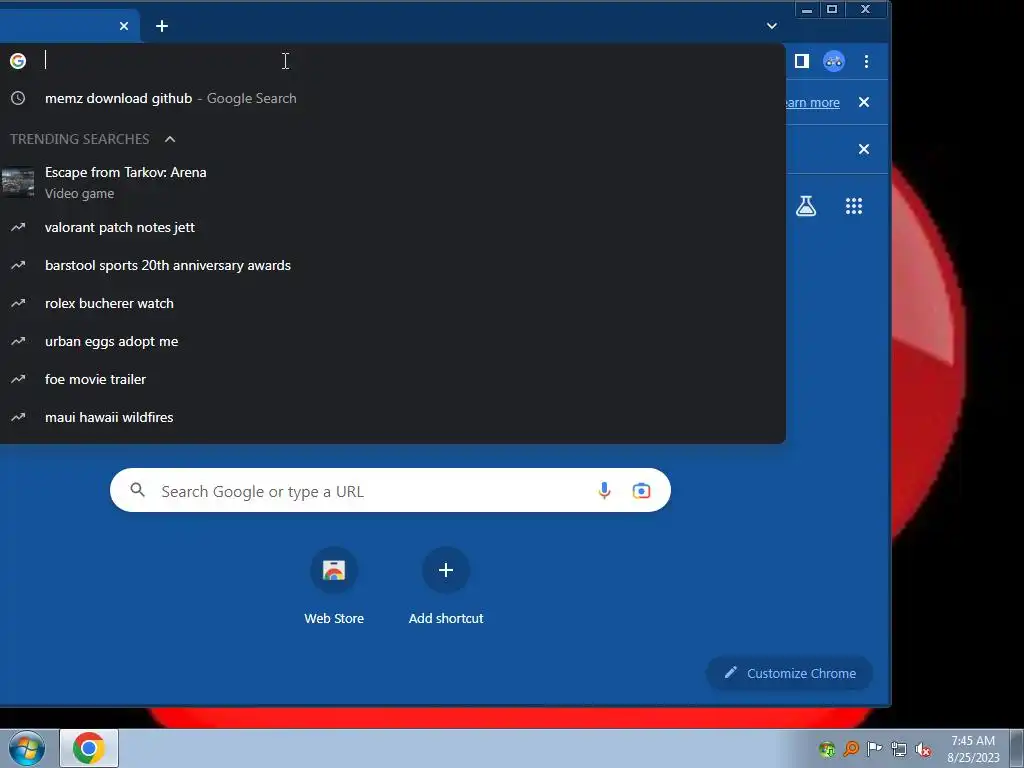This screenshot has height=768, width=1024.
Task: Click the TRENDING SEARCHES heading
Action: pos(80,139)
